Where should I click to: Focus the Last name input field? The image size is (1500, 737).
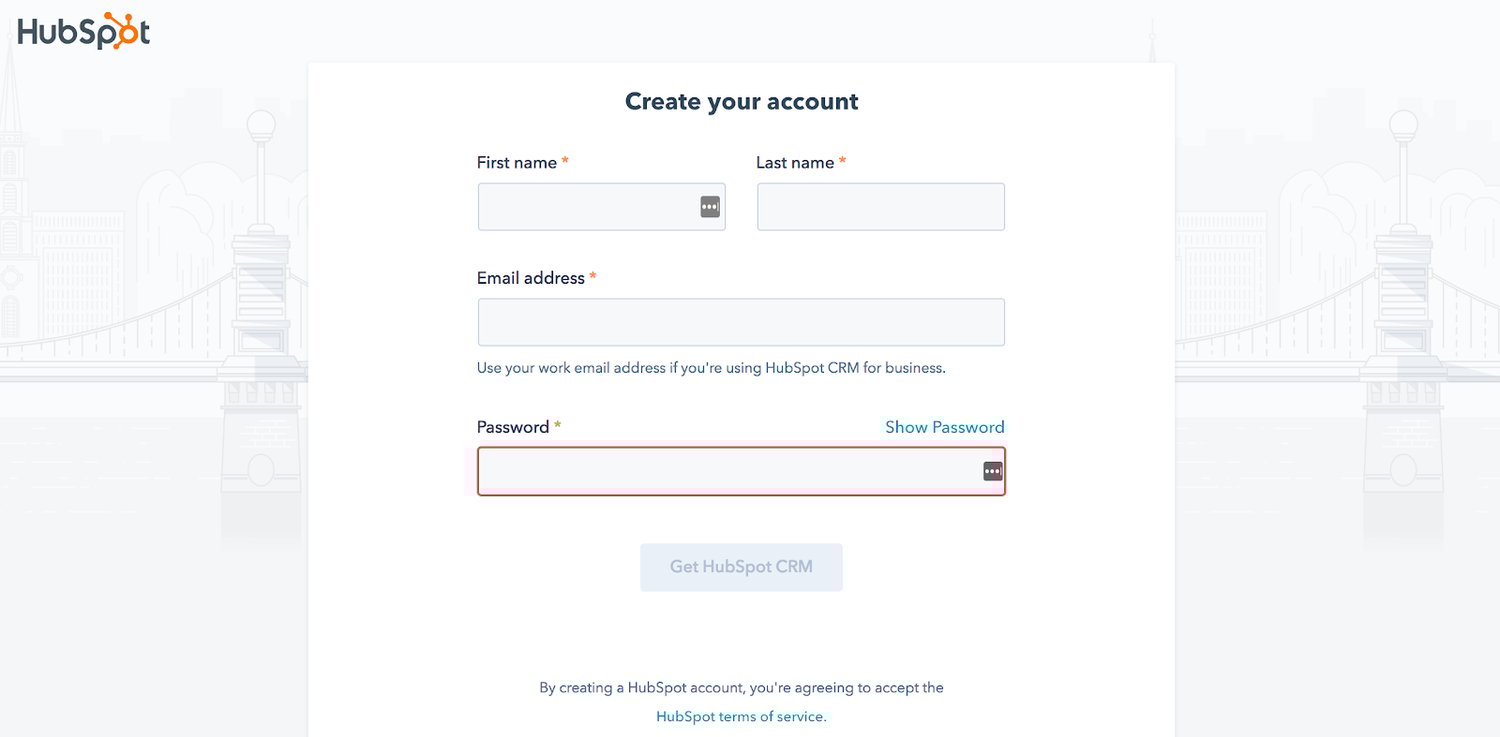[x=880, y=207]
